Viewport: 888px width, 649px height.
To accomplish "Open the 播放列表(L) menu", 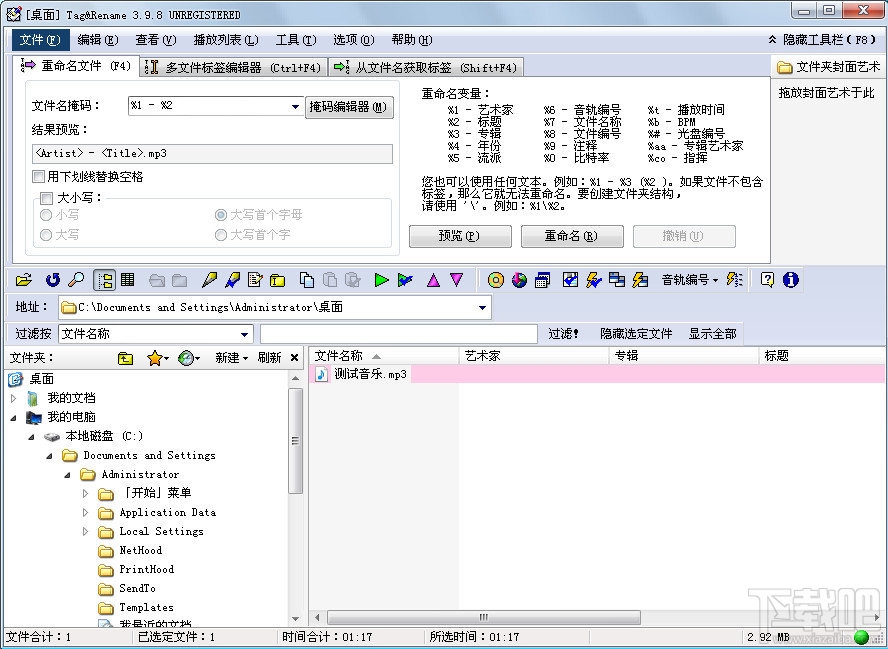I will point(225,40).
